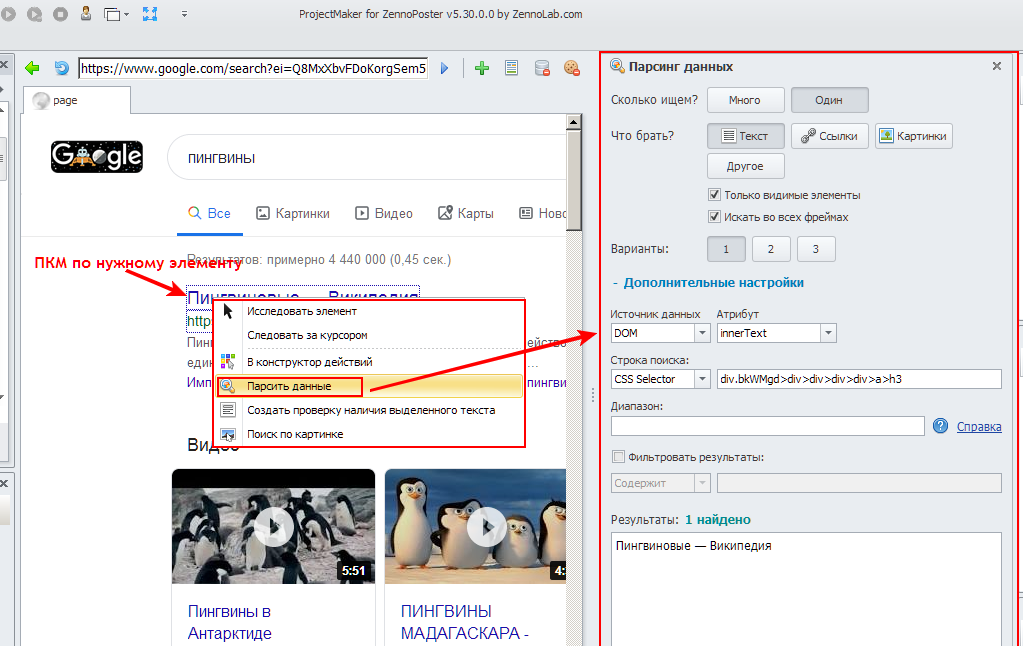Choose Поиск по картинке menu item
Viewport: 1023px width, 646px height.
click(x=371, y=435)
